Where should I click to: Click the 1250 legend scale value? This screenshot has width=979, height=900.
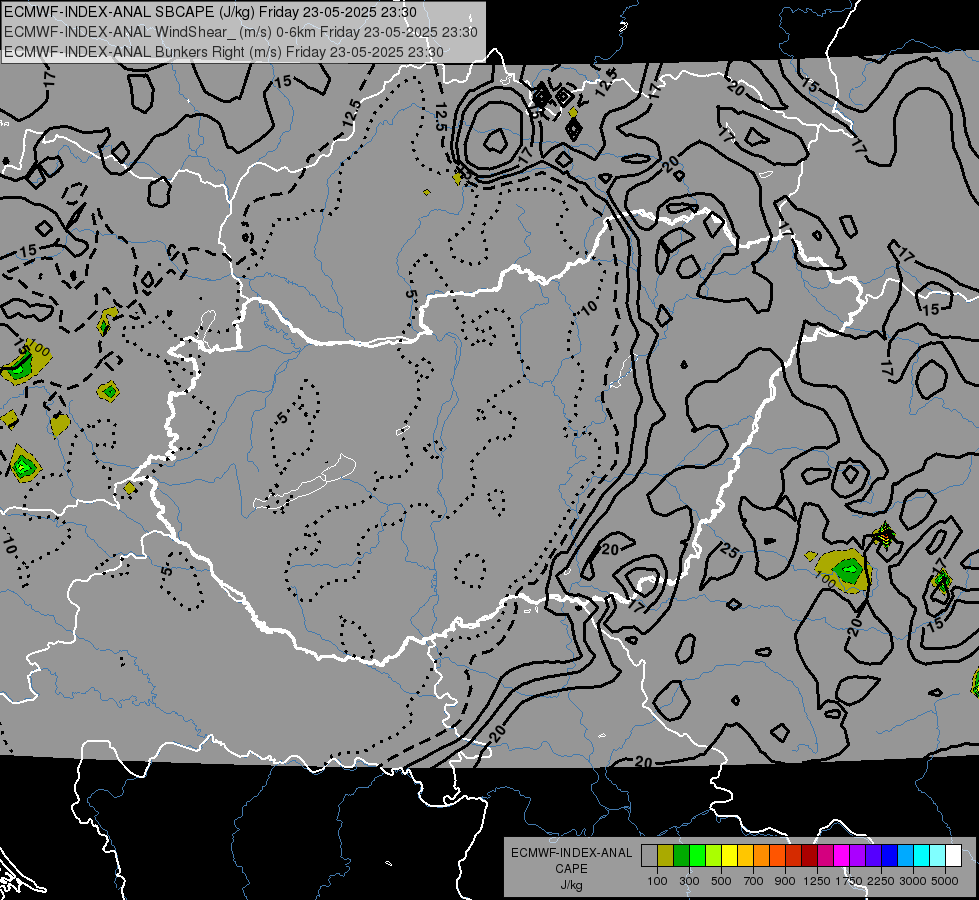point(817,881)
